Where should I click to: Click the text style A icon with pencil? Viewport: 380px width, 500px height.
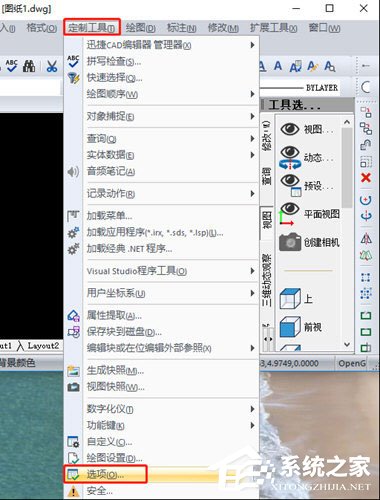pyautogui.click(x=312, y=66)
